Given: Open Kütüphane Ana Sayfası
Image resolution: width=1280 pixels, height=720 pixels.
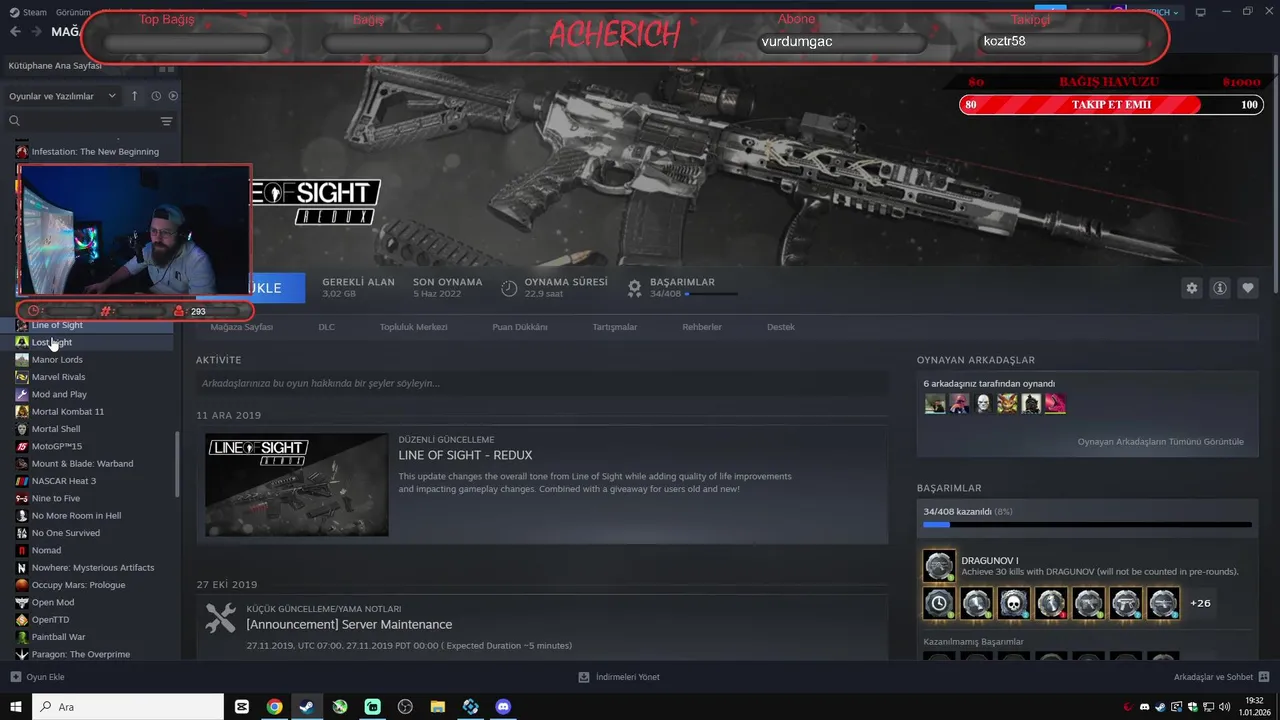Looking at the screenshot, I should click(x=55, y=65).
